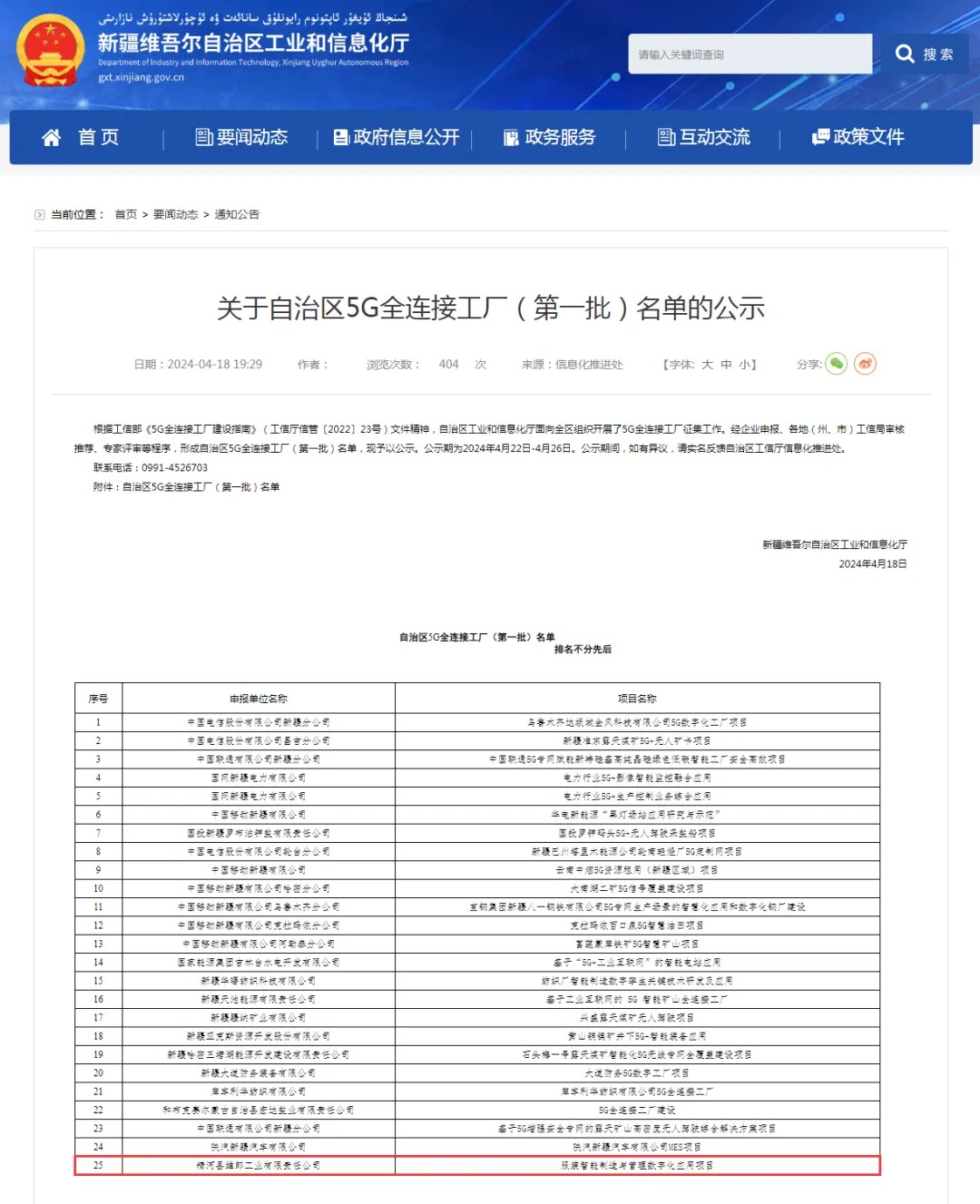The image size is (980, 1204).
Task: Click the cell 库车利华纺织有限公司
Action: click(259, 1091)
